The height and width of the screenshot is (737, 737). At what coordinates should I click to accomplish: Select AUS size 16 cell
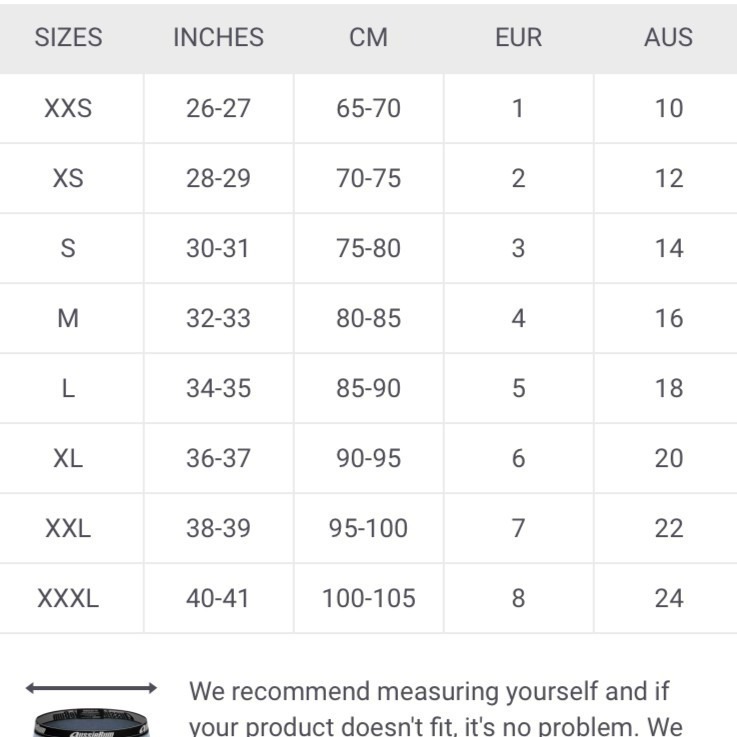pos(668,318)
